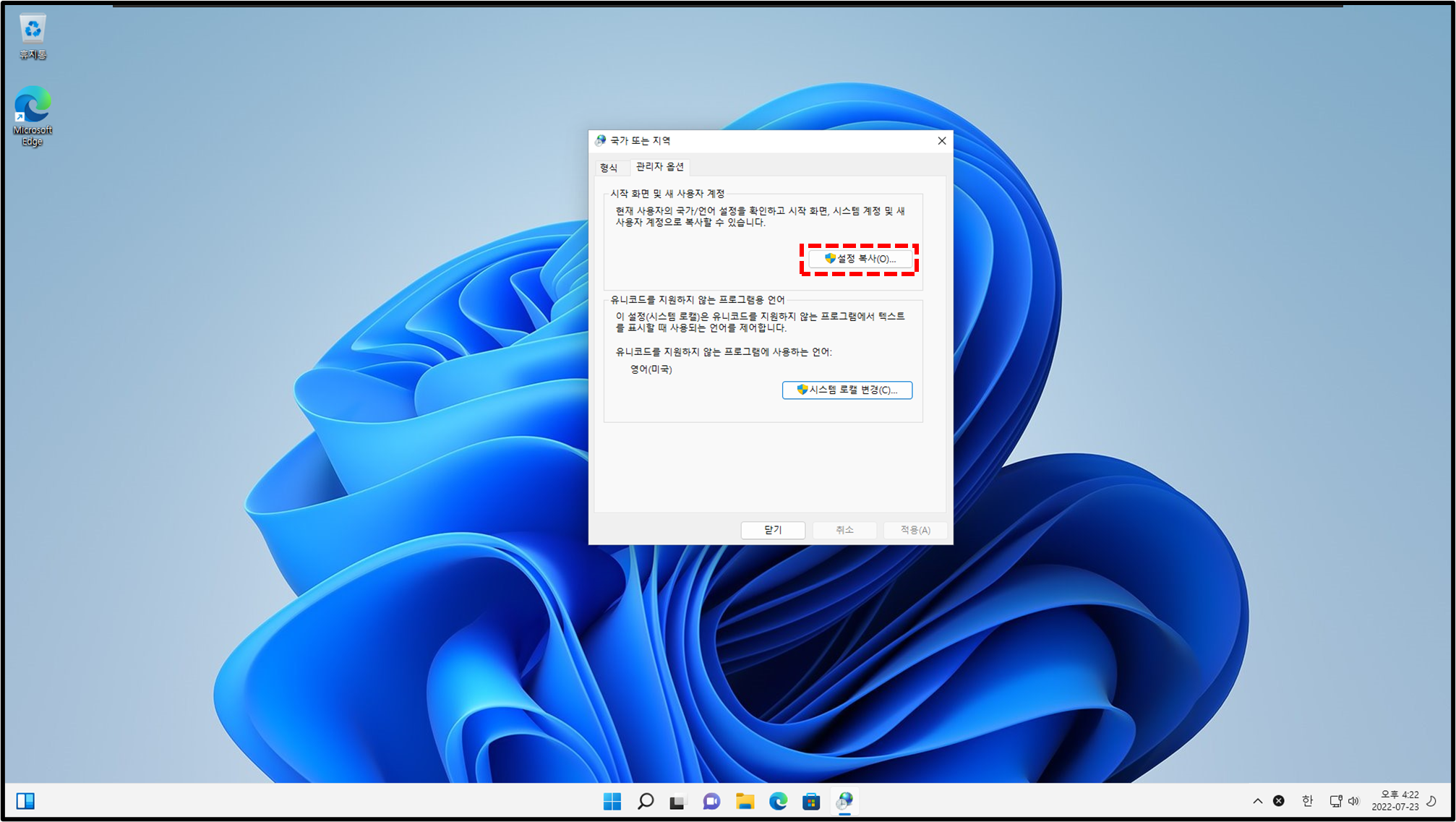Click the 시작 화면 및 새 사용자 계정 group label

(x=667, y=194)
